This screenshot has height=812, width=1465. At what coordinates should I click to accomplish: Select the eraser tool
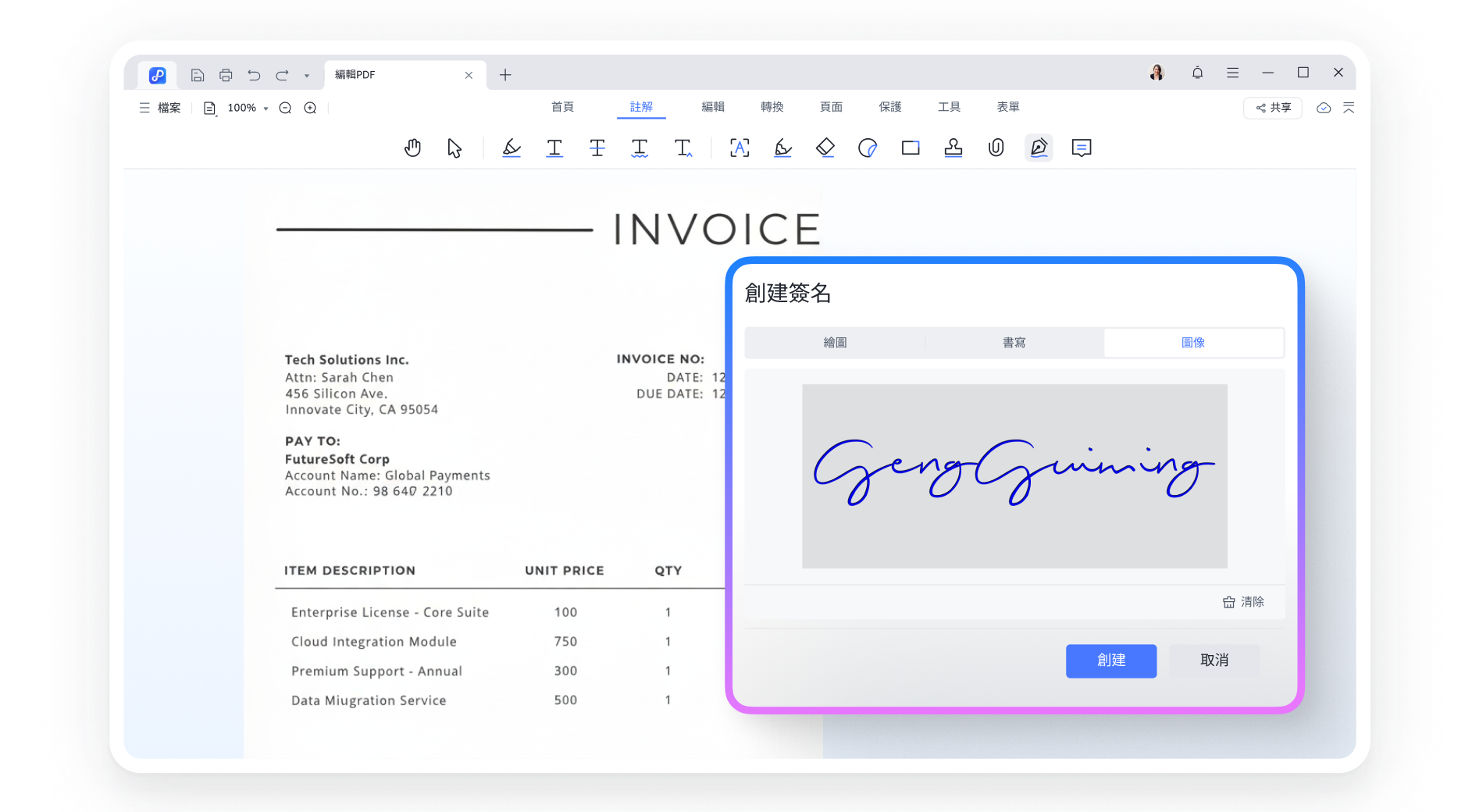825,148
